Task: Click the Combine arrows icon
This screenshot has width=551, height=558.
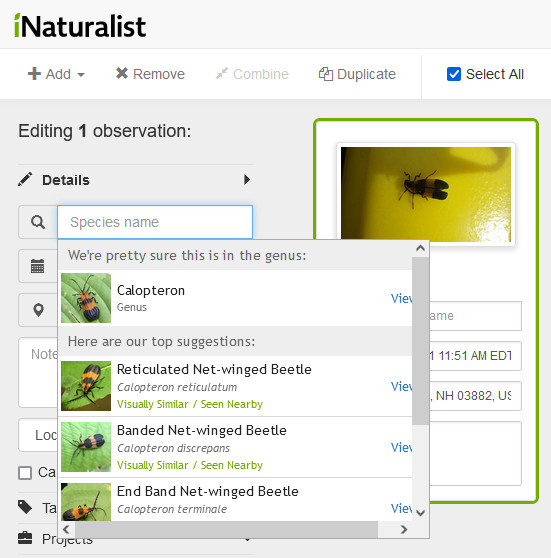Action: (x=222, y=74)
